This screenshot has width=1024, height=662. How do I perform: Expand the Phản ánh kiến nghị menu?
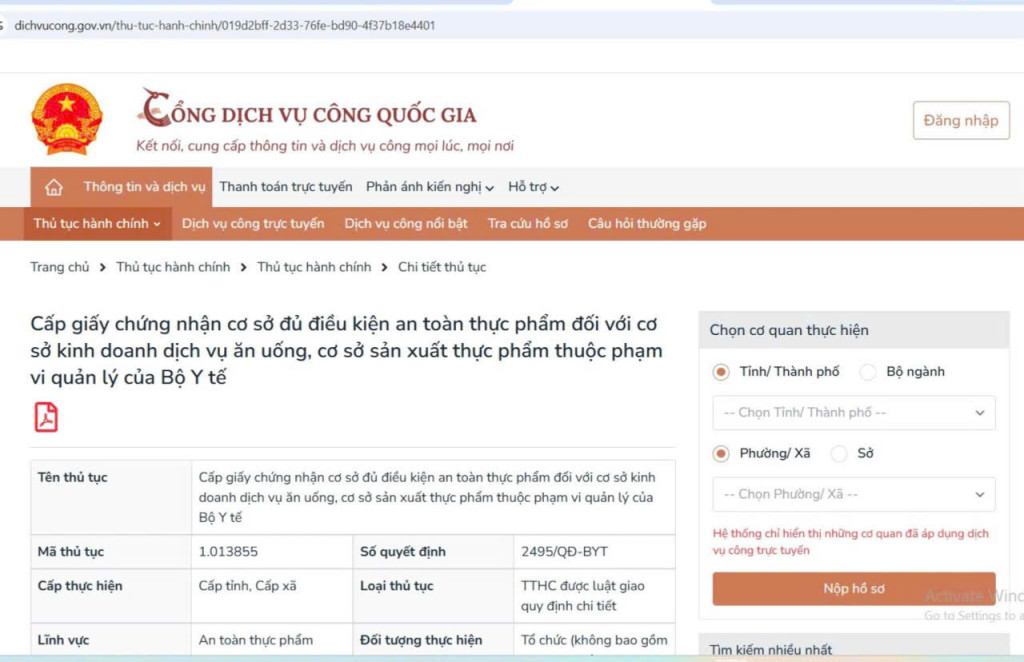[430, 187]
